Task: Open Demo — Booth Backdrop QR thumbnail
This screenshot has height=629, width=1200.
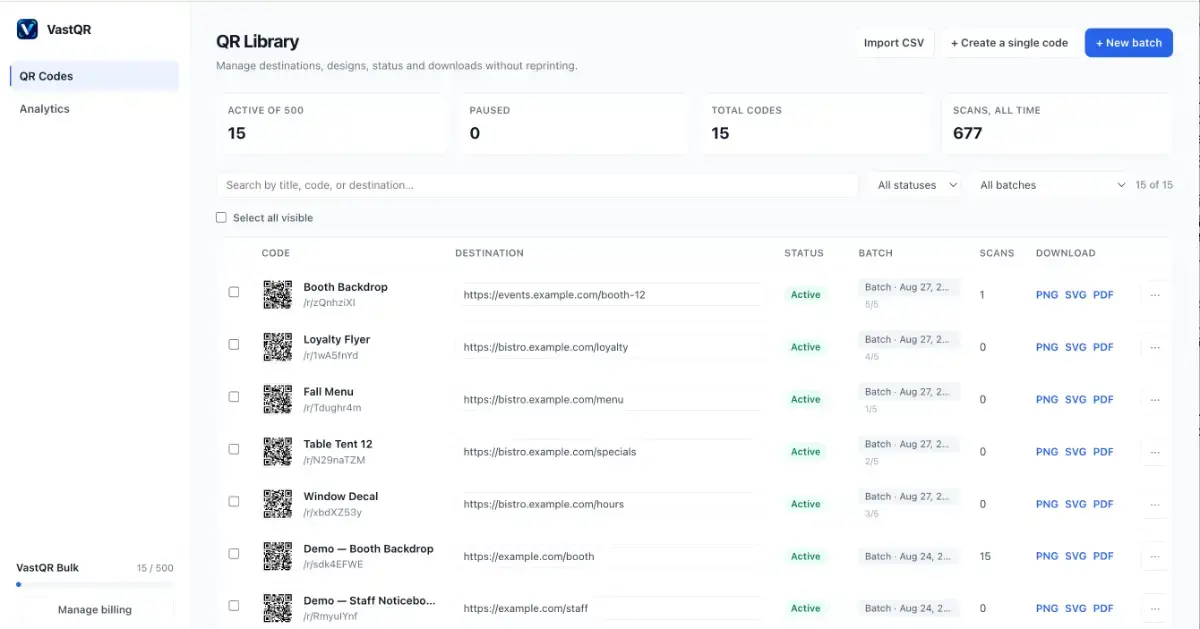Action: [278, 556]
